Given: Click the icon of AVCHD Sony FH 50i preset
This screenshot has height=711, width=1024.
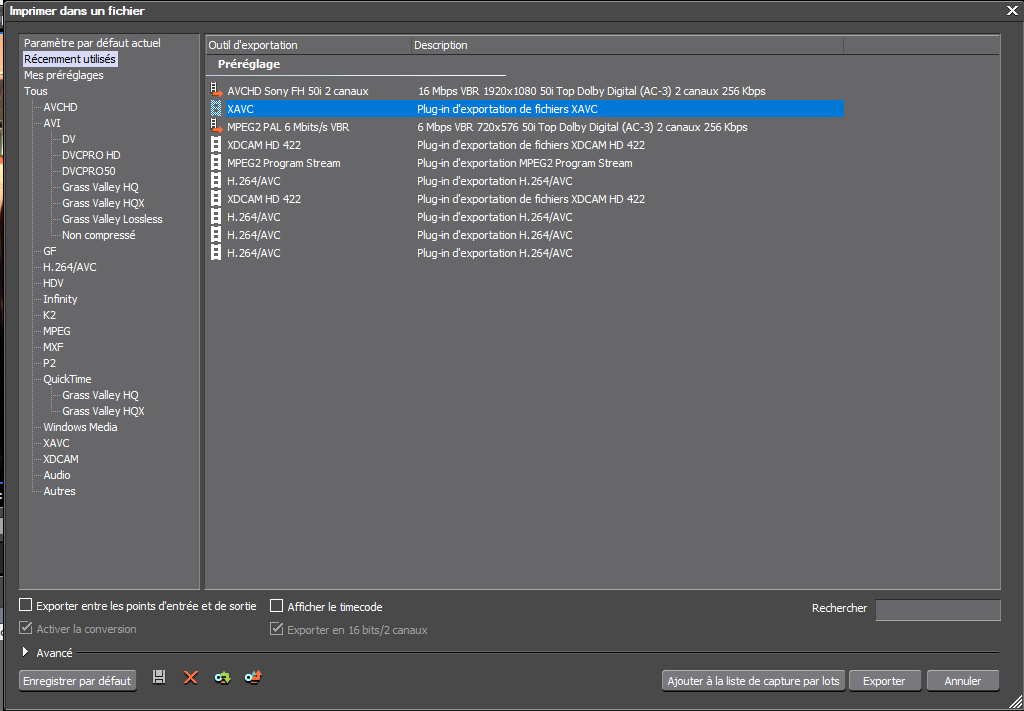Looking at the screenshot, I should coord(217,91).
